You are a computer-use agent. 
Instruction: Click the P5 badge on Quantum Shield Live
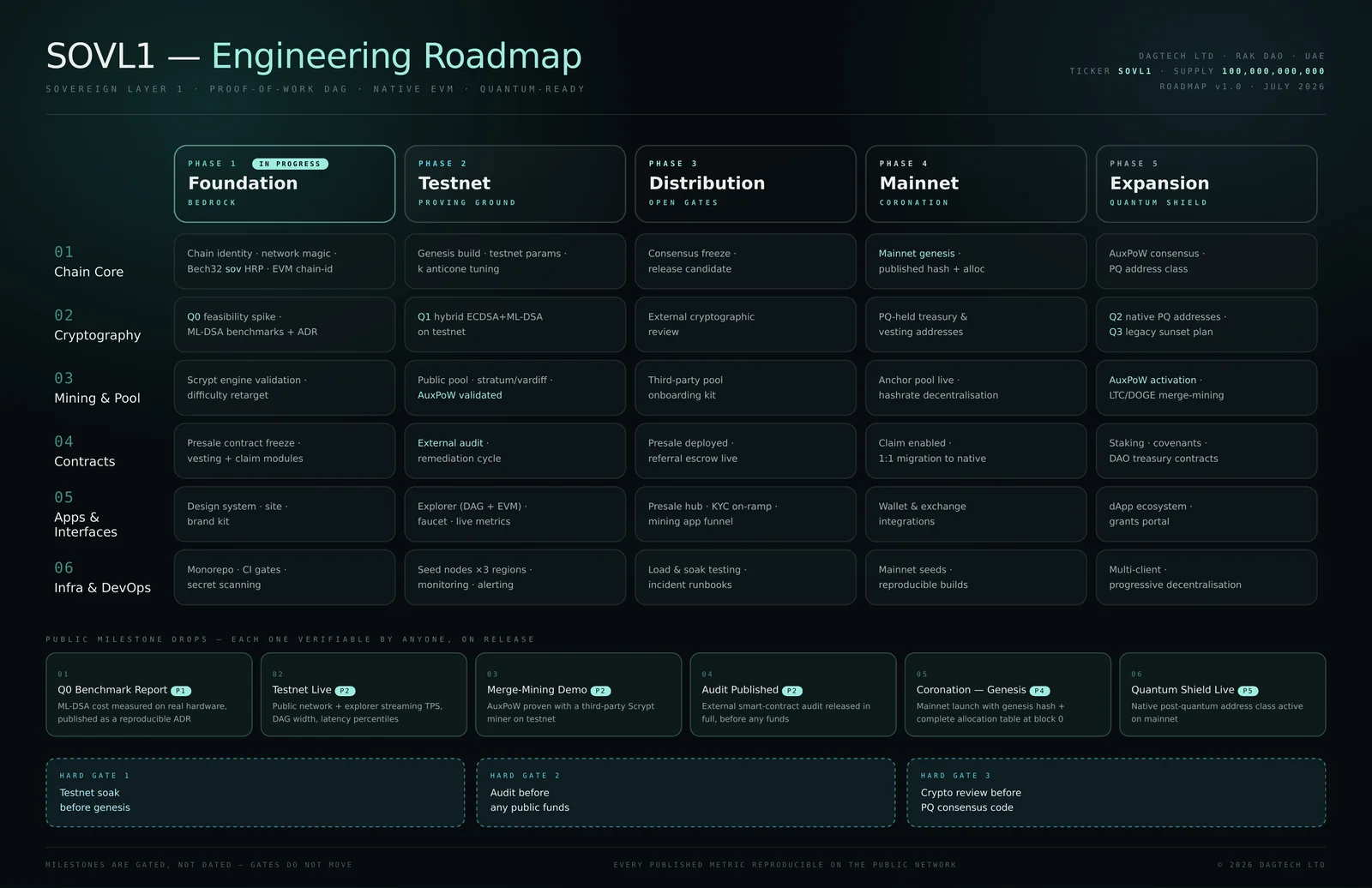pos(1248,691)
